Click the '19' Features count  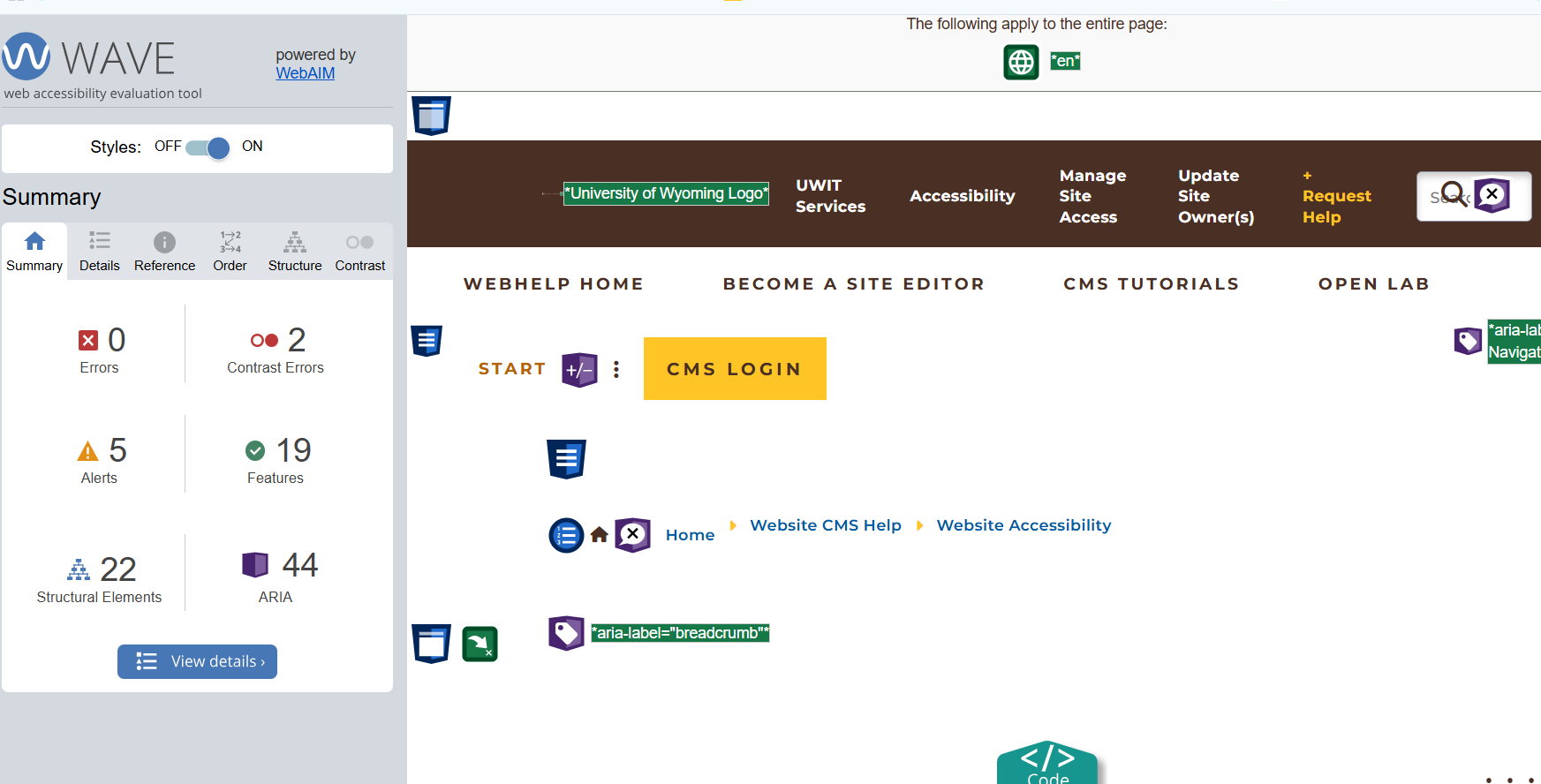click(x=294, y=450)
